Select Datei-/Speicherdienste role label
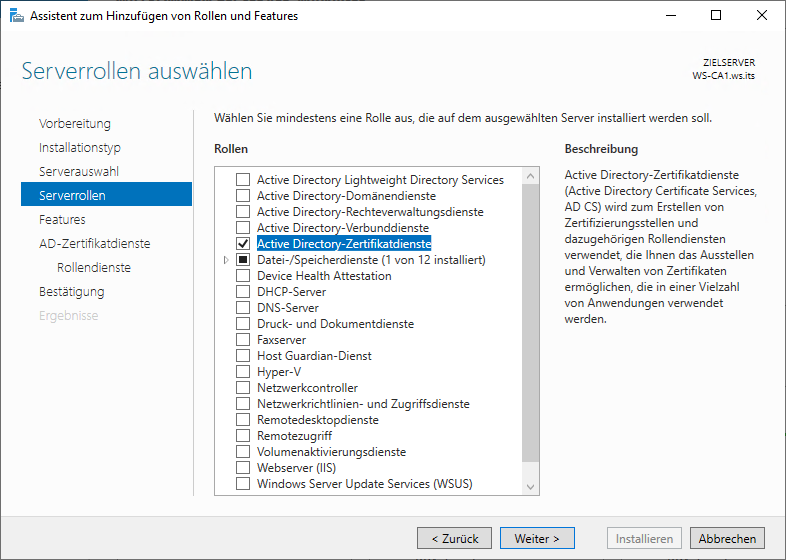Screen dimensions: 786x560 coord(371,260)
